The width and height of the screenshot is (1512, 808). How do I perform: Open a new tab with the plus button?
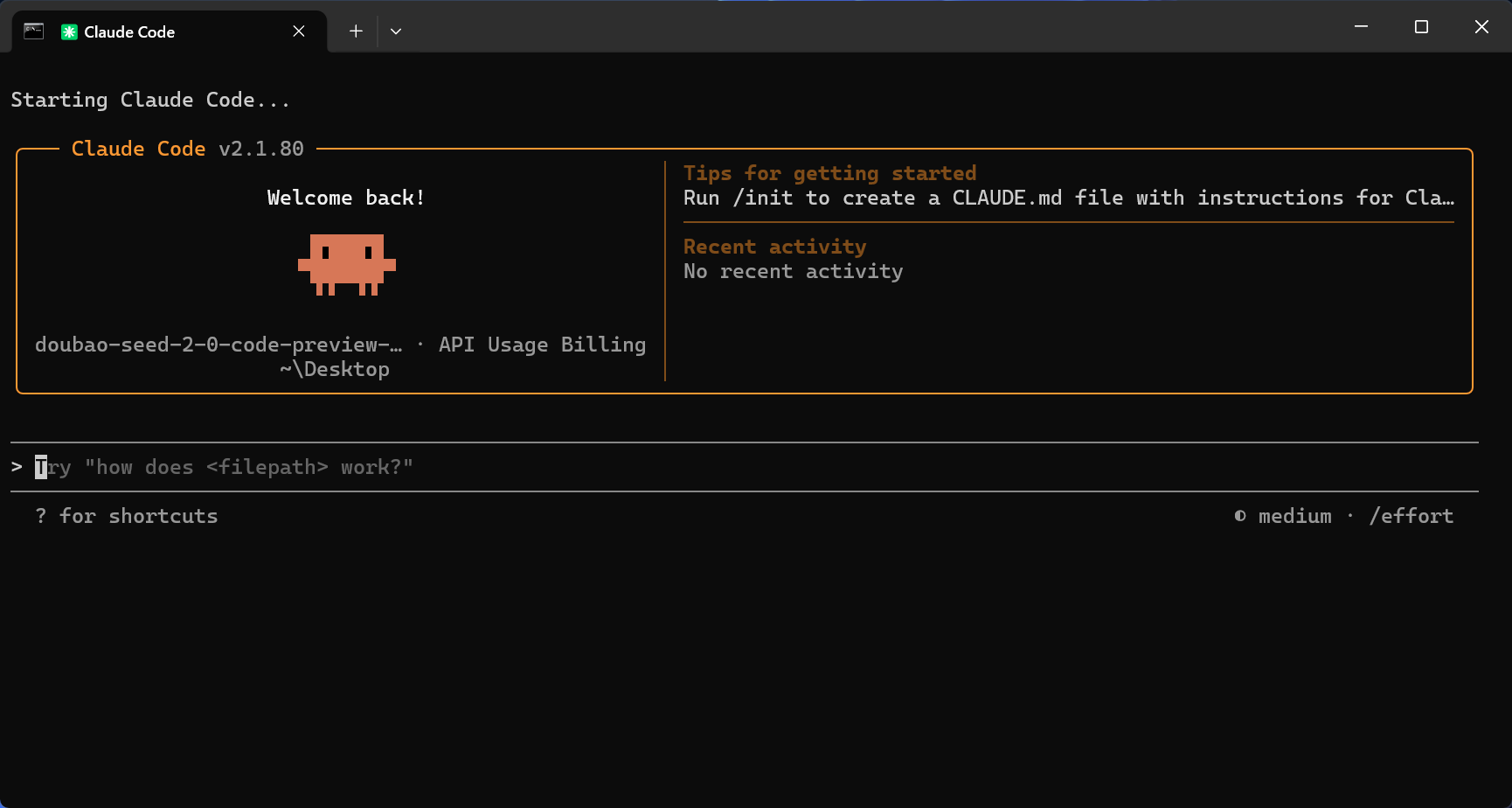tap(356, 31)
